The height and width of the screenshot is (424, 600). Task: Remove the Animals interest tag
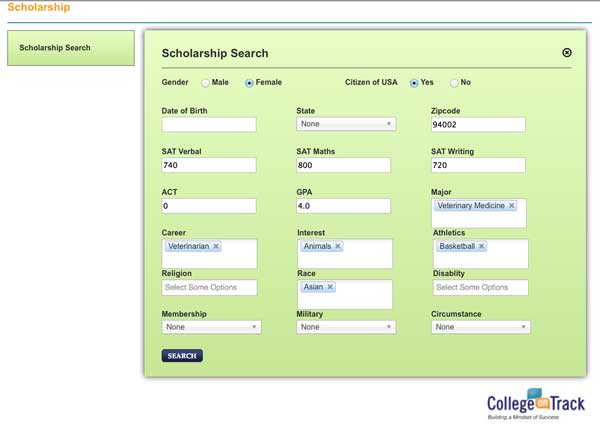coord(338,246)
